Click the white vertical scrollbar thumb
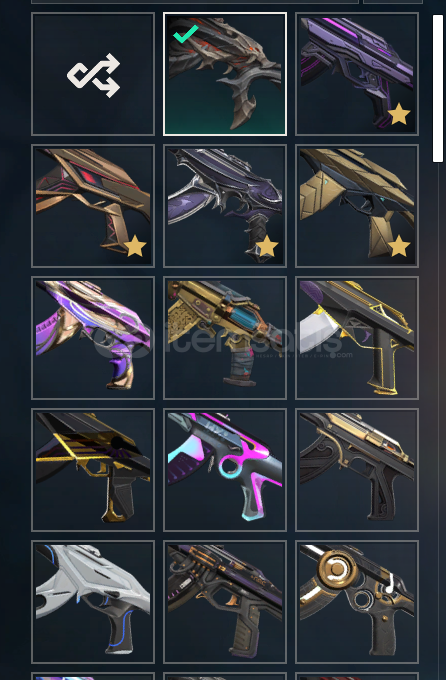The width and height of the screenshot is (446, 680). (437, 88)
